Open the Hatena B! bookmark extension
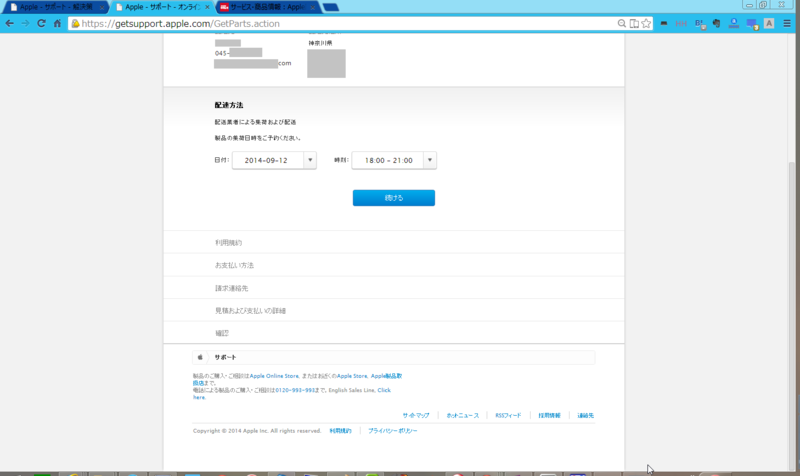 [x=701, y=24]
